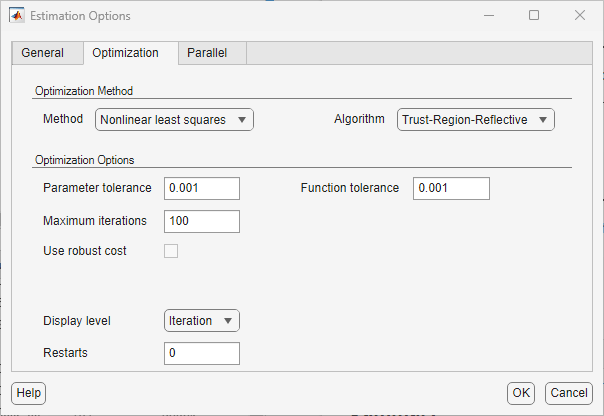This screenshot has width=604, height=416.
Task: Click the Parameter tolerance input field
Action: point(202,188)
